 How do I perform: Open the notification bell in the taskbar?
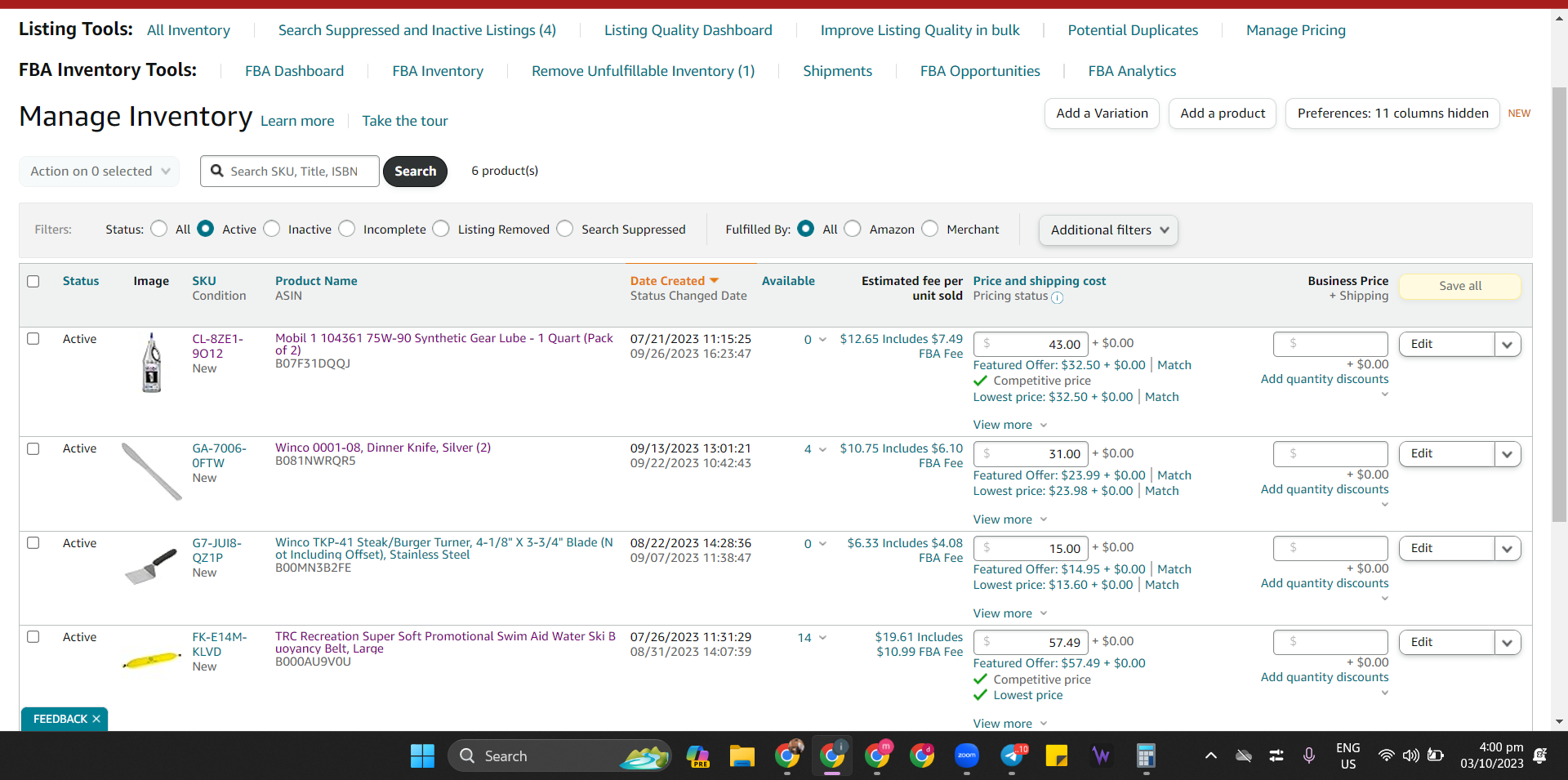1540,756
